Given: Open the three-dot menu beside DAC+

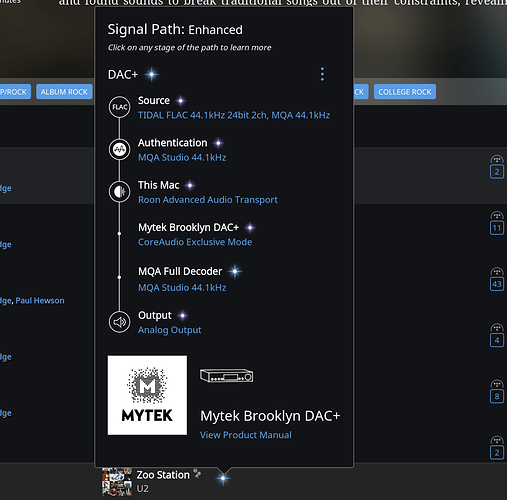Looking at the screenshot, I should 322,74.
